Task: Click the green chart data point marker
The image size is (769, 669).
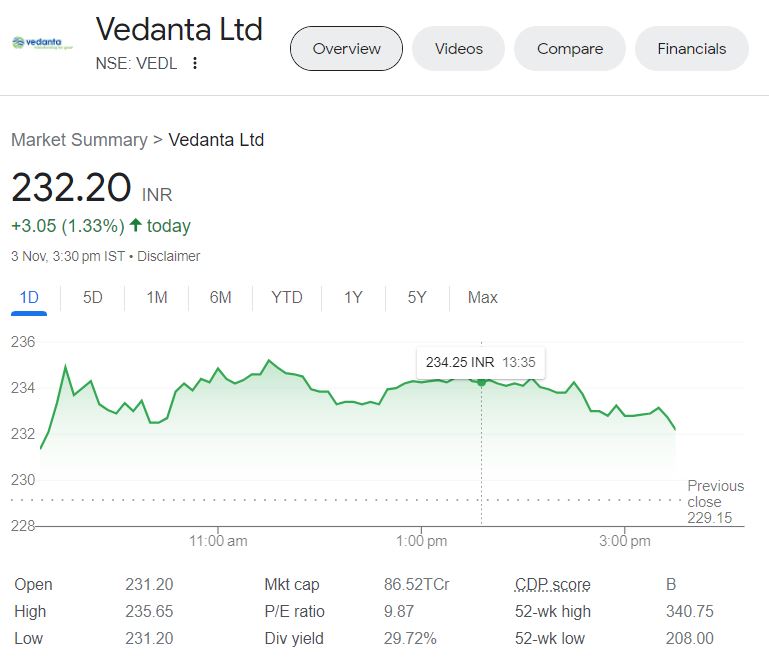Action: (482, 381)
